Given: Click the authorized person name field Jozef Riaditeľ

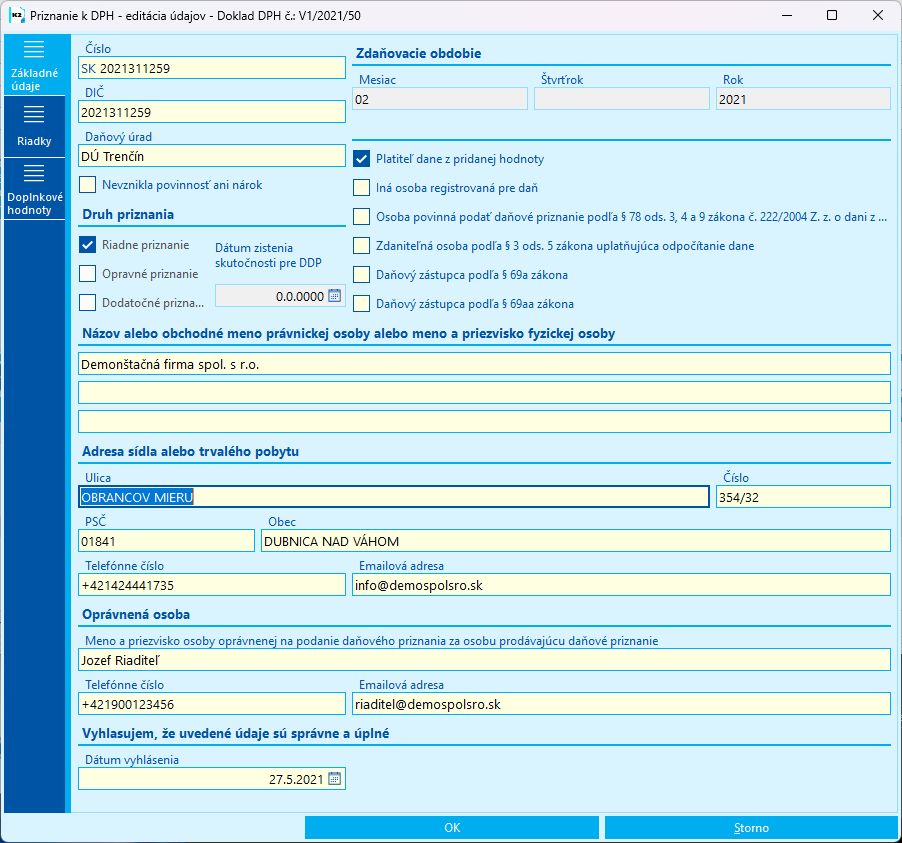Looking at the screenshot, I should point(484,659).
